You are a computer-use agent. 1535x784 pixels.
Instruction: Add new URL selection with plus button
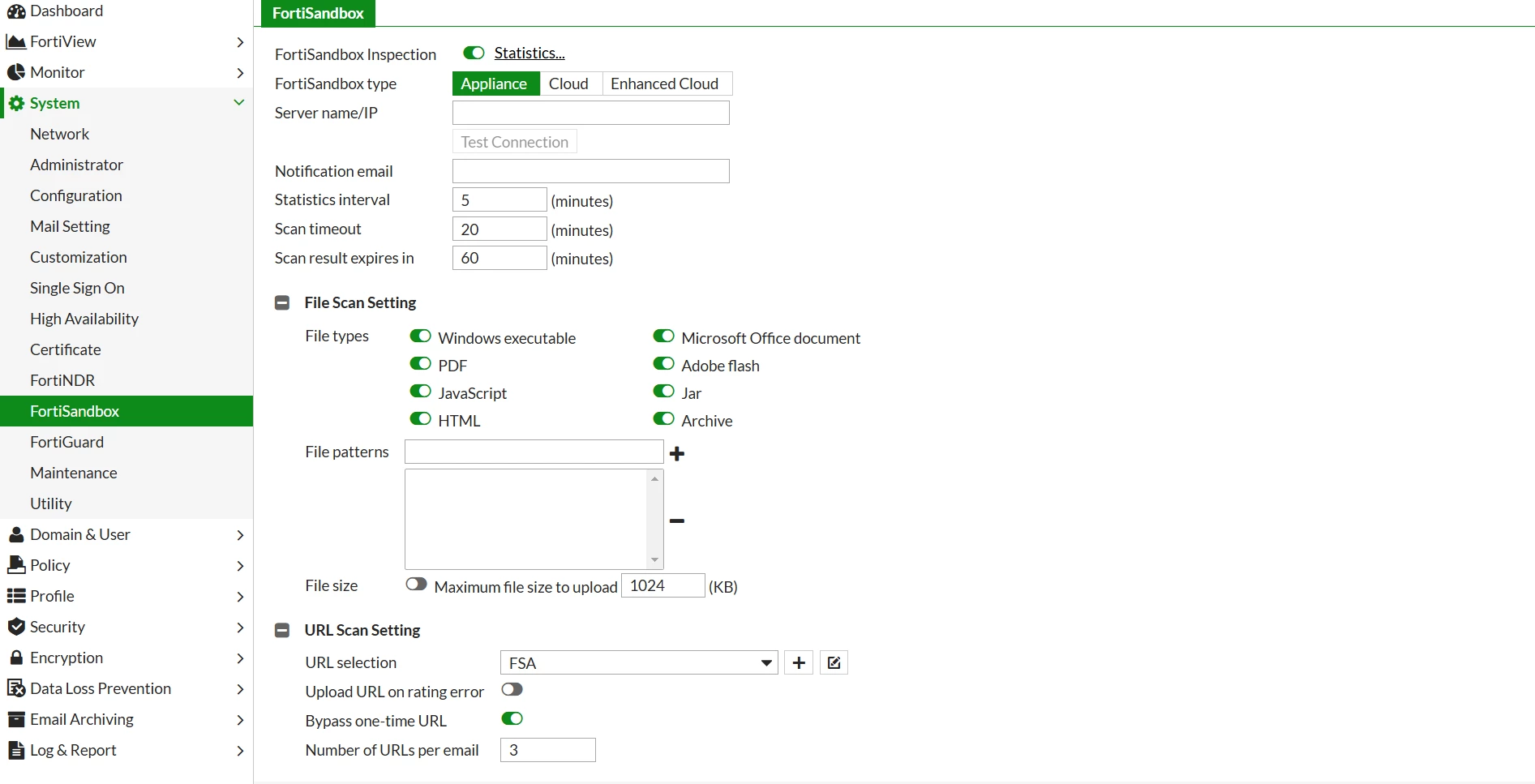coord(799,662)
